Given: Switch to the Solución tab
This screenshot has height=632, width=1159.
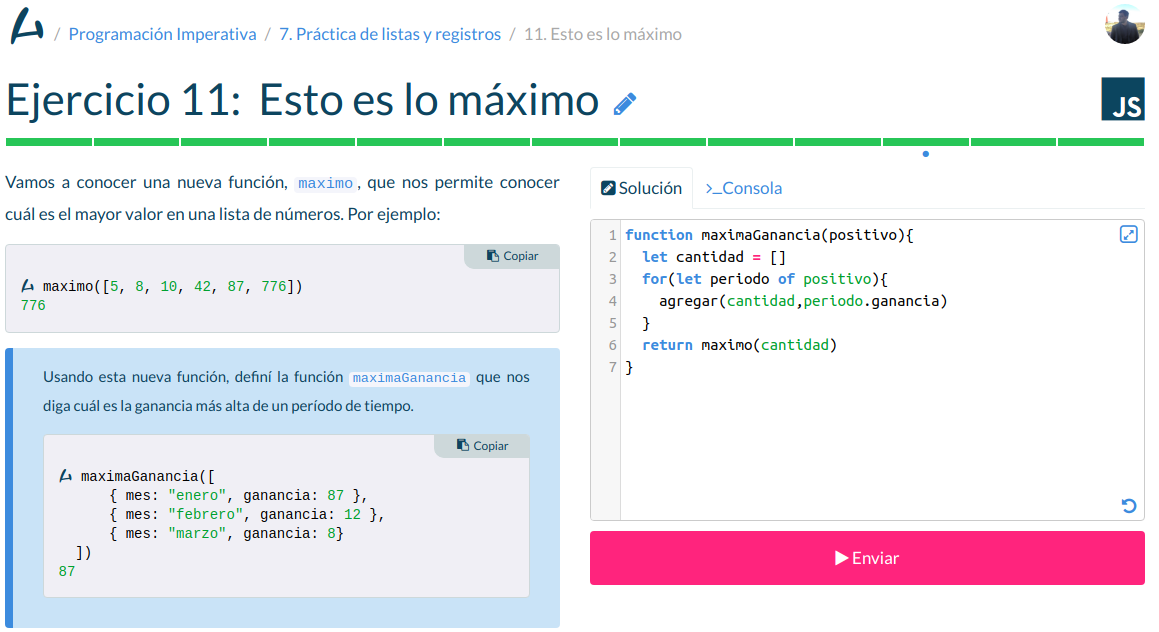Looking at the screenshot, I should point(642,188).
